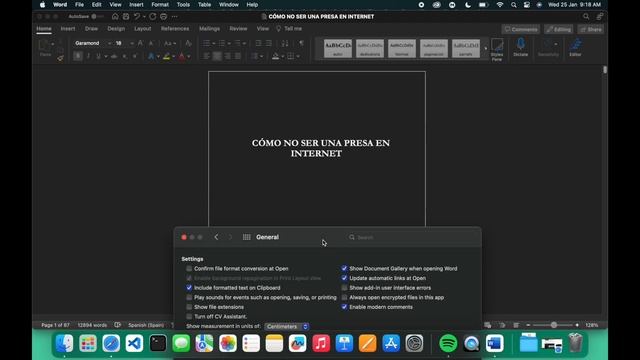Apply blue text effects button
Image resolution: width=640 pixels, height=360 pixels.
click(151, 56)
